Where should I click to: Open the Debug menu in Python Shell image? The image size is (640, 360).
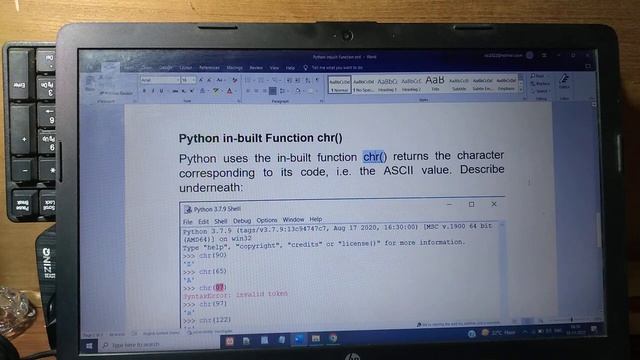[242, 220]
